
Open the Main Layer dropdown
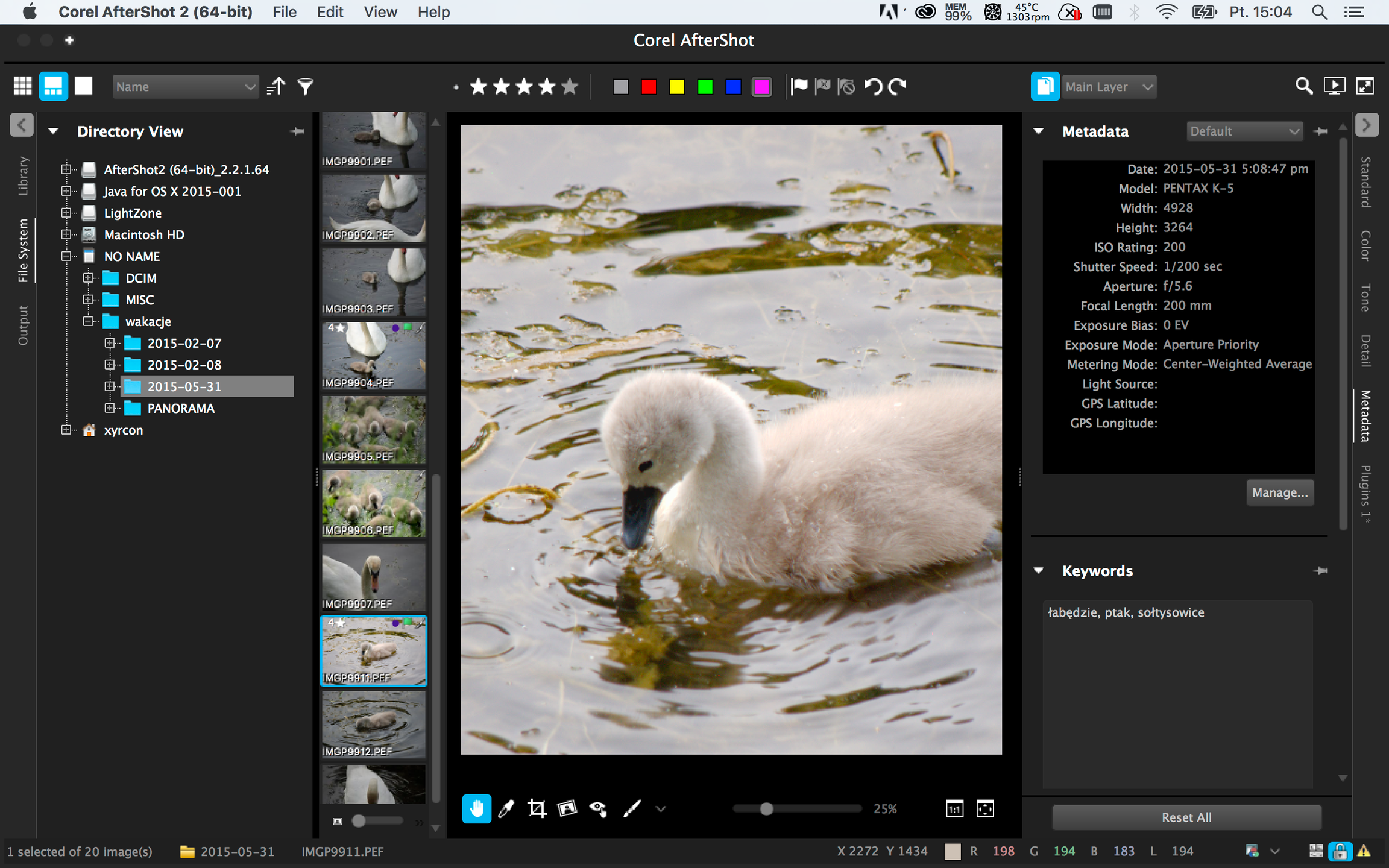1108,87
